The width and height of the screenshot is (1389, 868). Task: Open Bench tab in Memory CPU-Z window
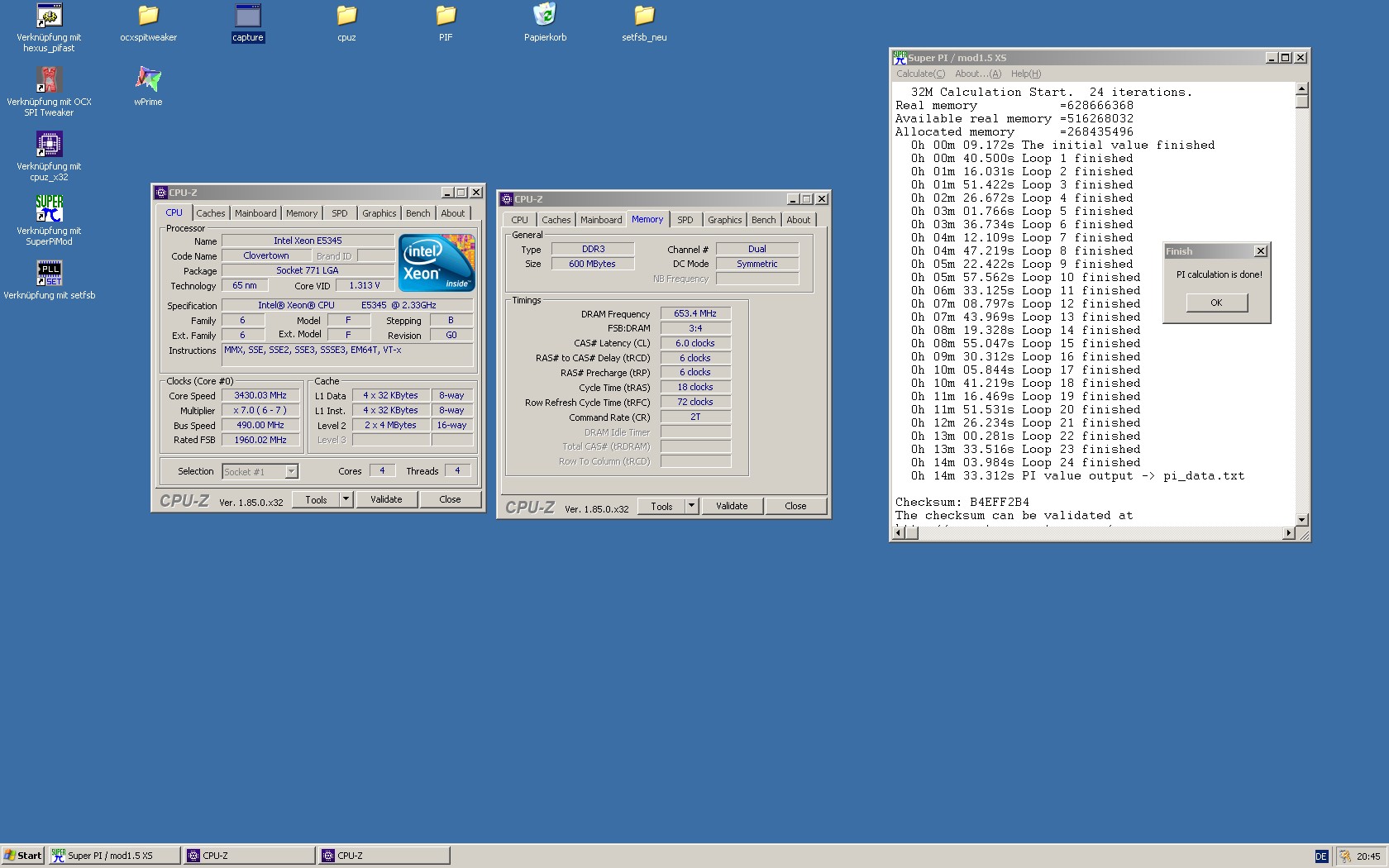coord(764,220)
